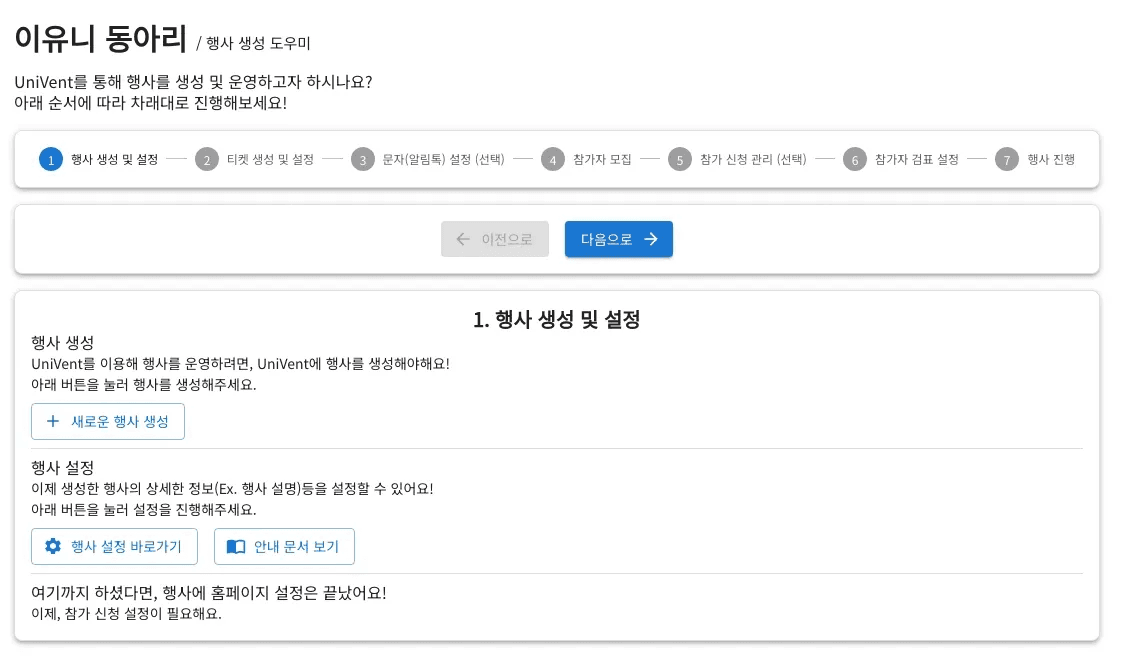
Task: Click the gear icon on 행사 설정 바로가기
Action: 53,547
